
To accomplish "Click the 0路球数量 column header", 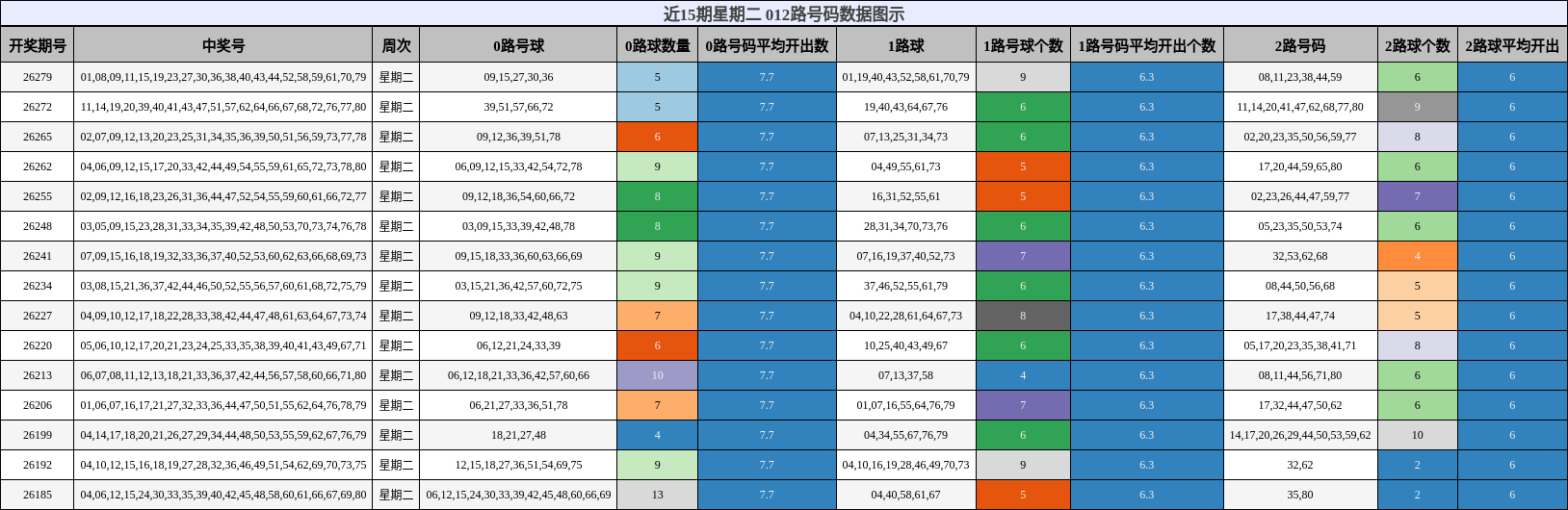I will [x=658, y=45].
